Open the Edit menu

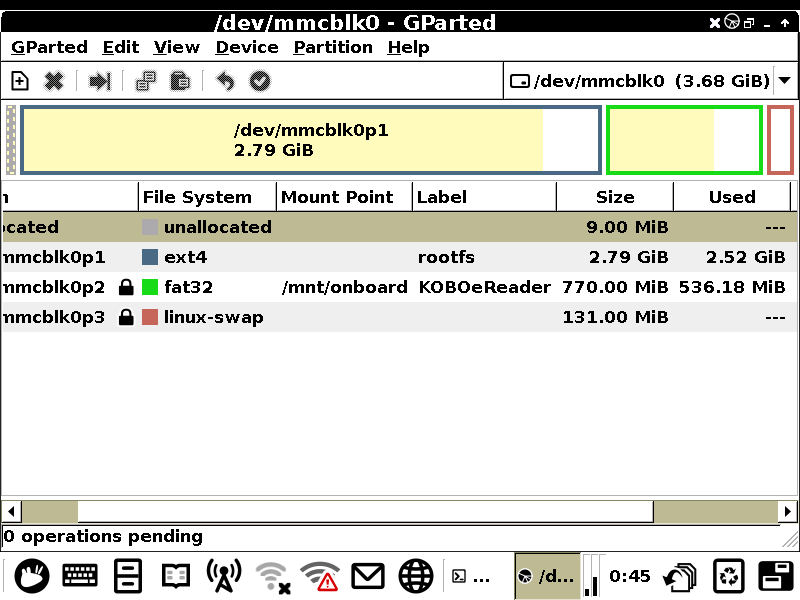[x=120, y=47]
